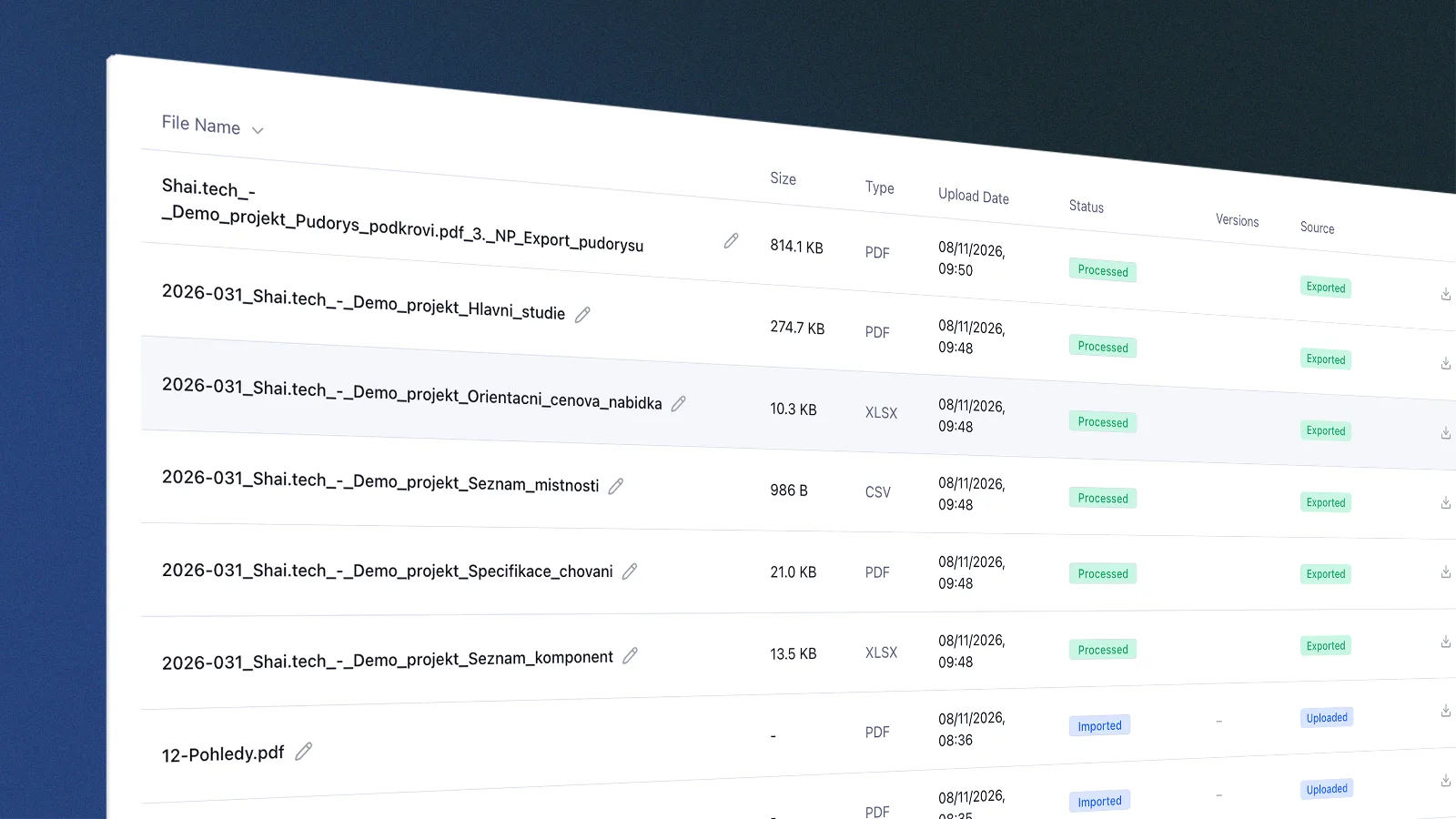Click the Size column header
This screenshot has width=1456, height=819.
coord(783,178)
